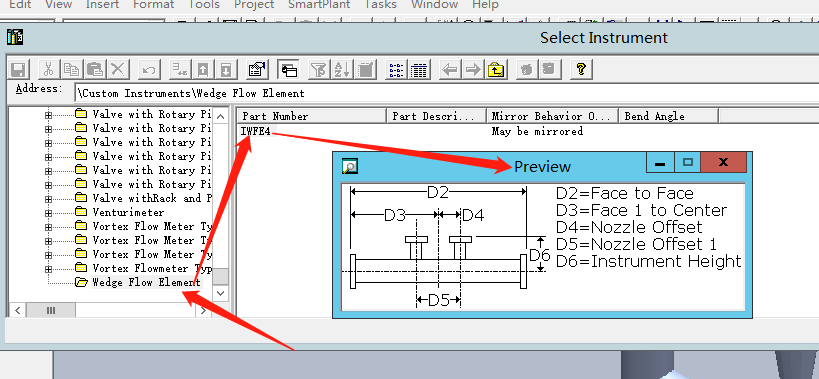
Task: Click the Copy toolbar icon
Action: click(x=72, y=69)
